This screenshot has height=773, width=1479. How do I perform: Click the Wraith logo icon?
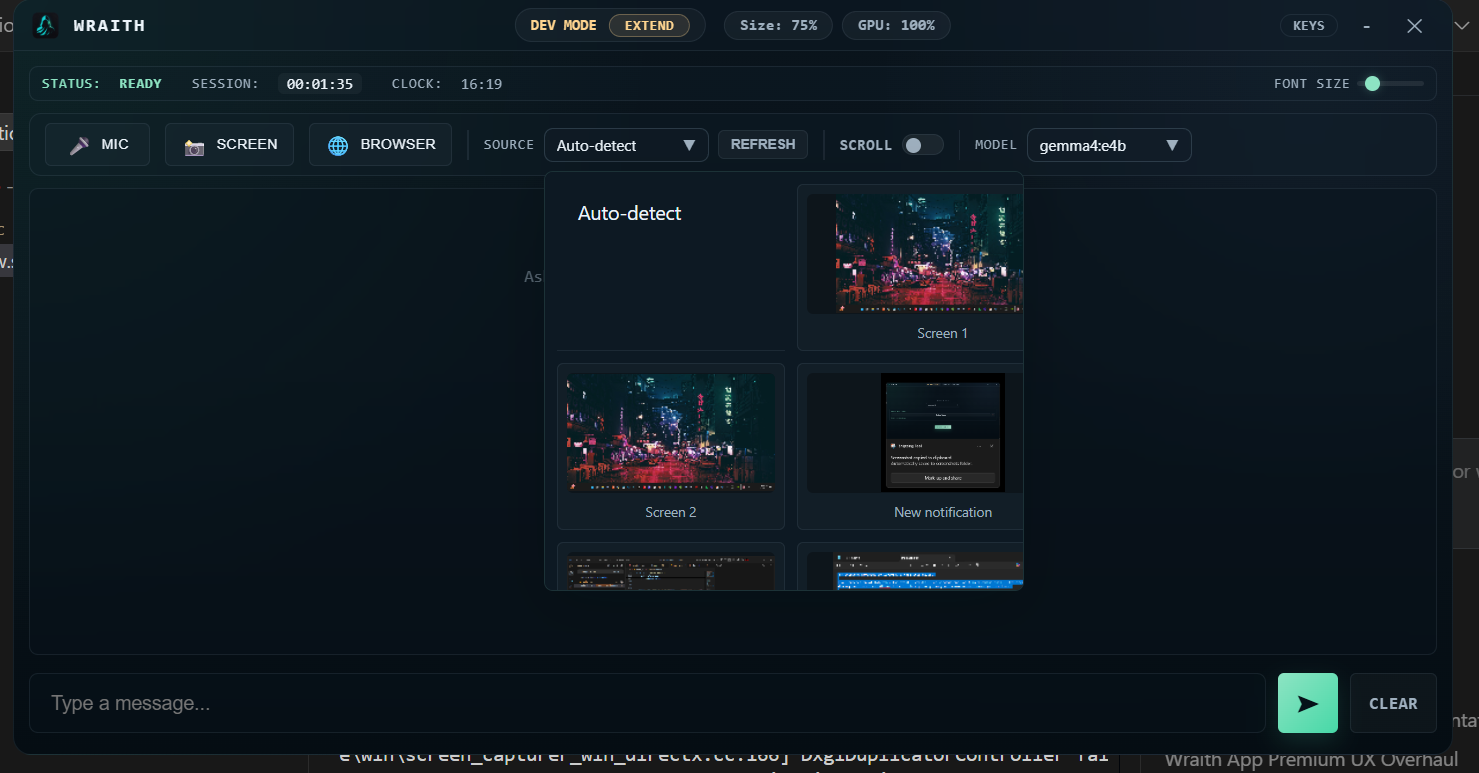pyautogui.click(x=44, y=25)
